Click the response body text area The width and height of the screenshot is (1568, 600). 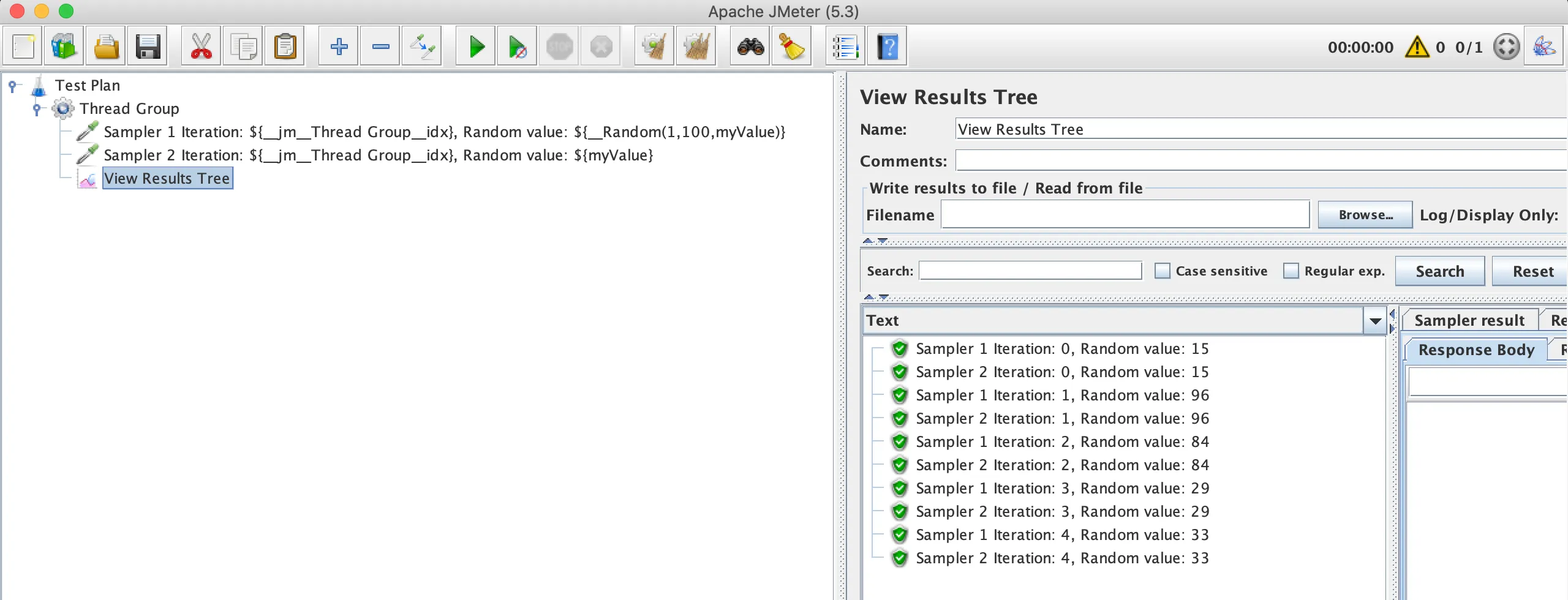tap(1488, 501)
